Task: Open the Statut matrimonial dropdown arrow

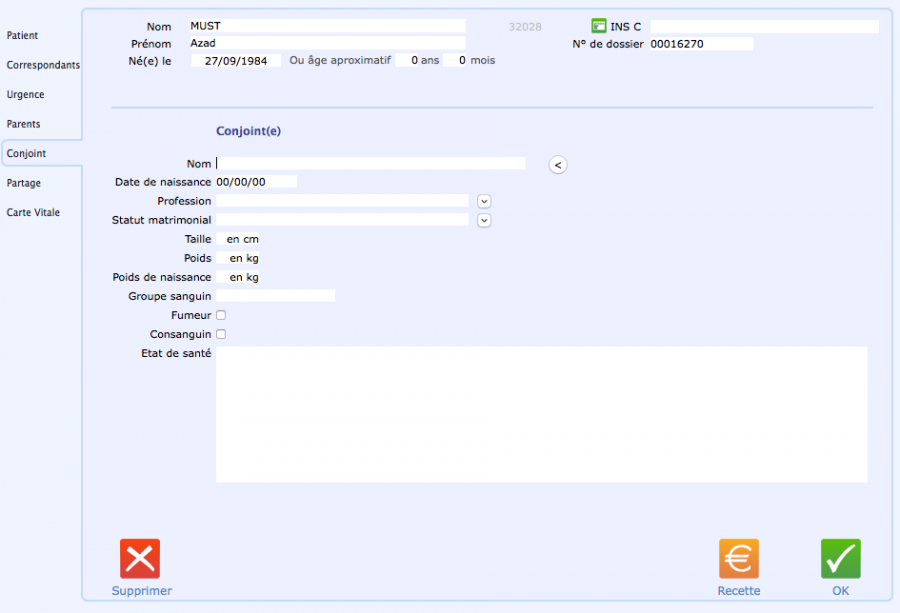Action: point(484,220)
